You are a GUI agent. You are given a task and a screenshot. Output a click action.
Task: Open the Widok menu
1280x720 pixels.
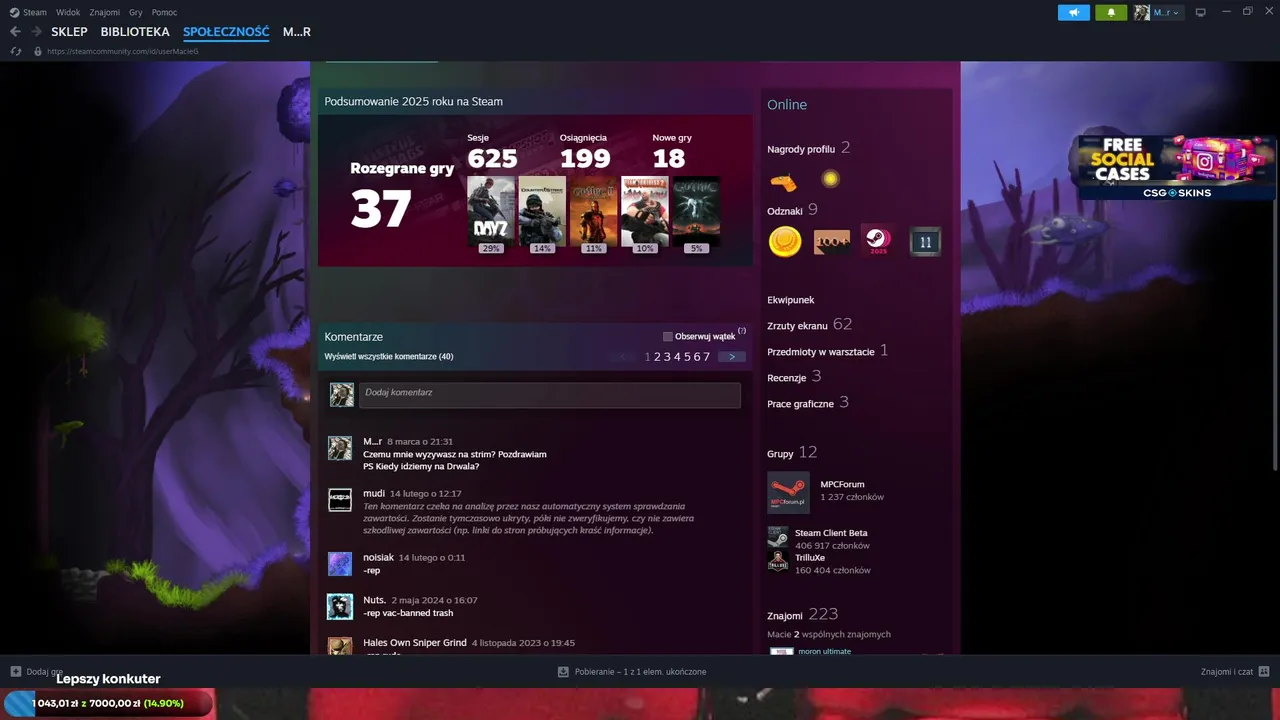(68, 12)
